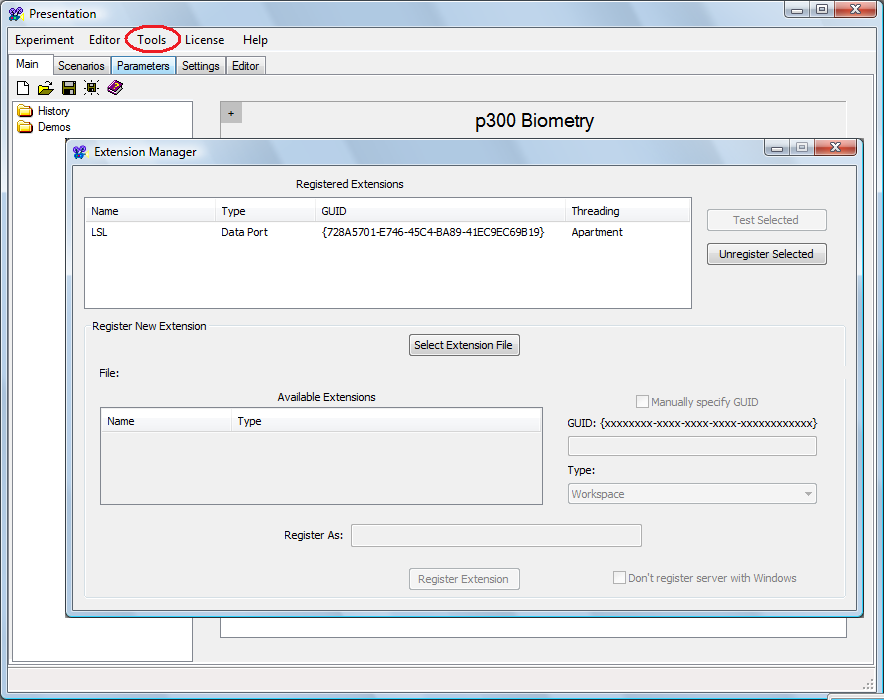Open the purple help book icon

click(x=115, y=88)
